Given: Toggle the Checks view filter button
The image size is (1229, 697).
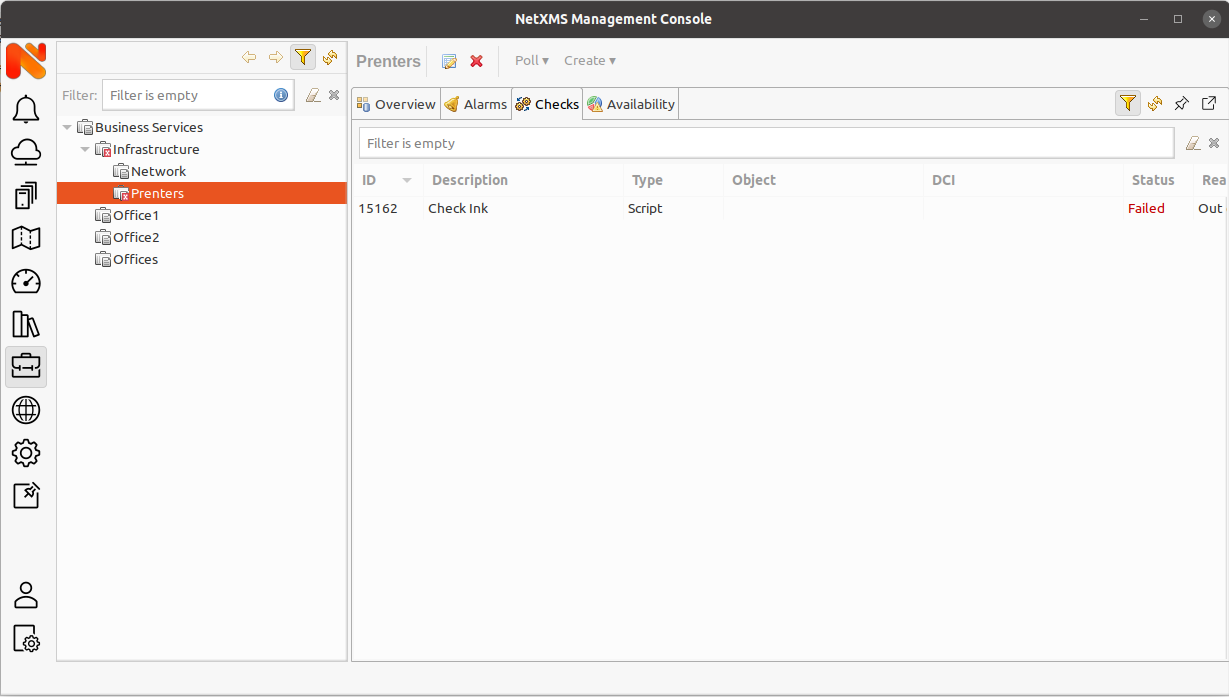Looking at the screenshot, I should (x=1128, y=103).
